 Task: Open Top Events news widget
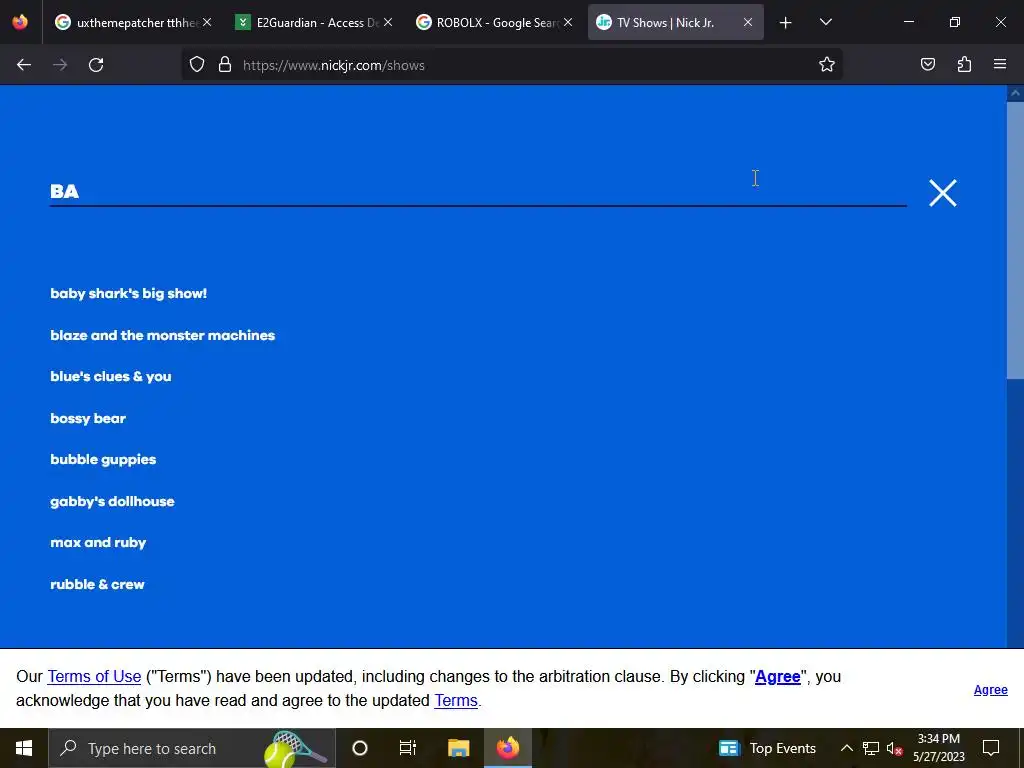click(x=768, y=748)
